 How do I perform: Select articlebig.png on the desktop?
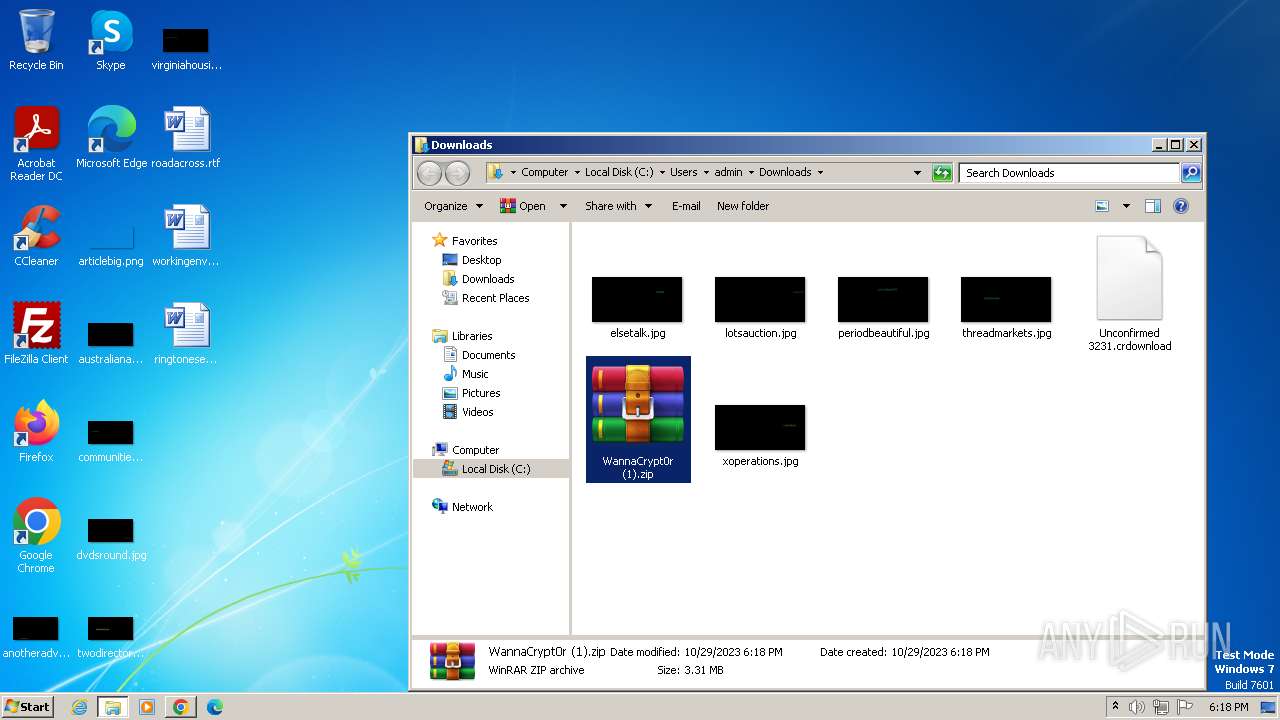111,246
